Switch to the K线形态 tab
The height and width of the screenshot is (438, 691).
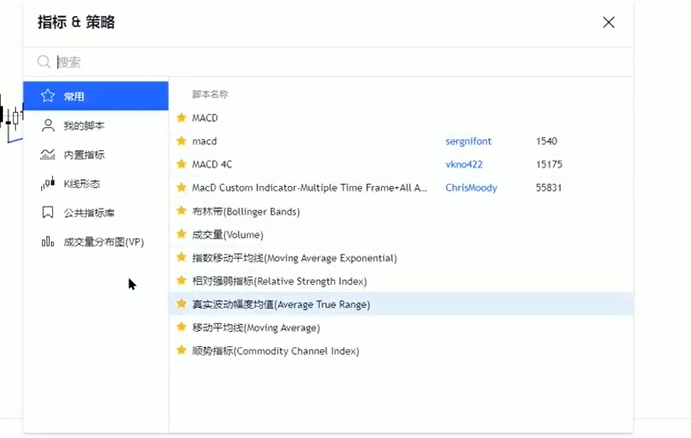tap(96, 184)
